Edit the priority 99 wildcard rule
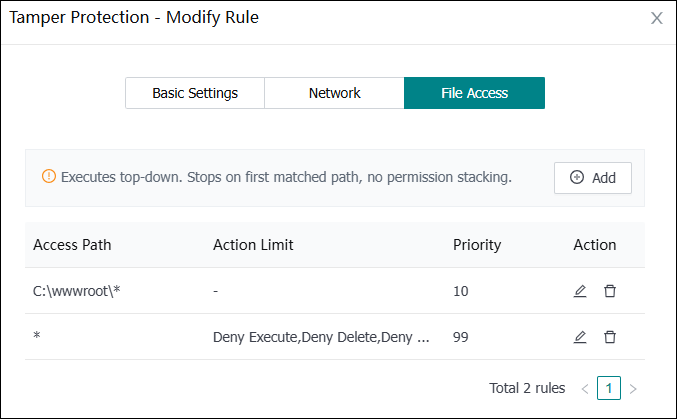 (x=580, y=337)
